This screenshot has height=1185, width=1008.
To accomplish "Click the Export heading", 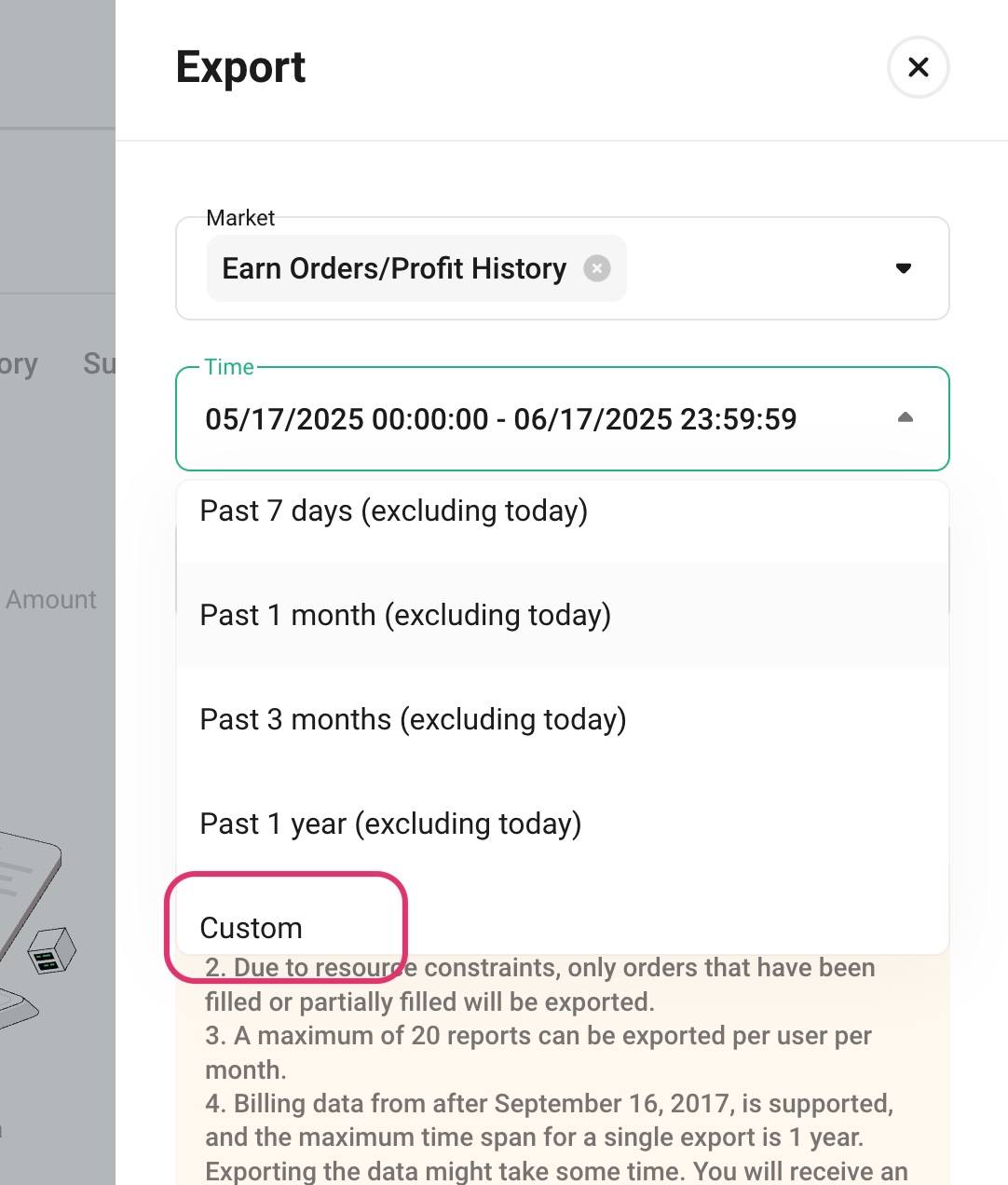I will pos(240,67).
